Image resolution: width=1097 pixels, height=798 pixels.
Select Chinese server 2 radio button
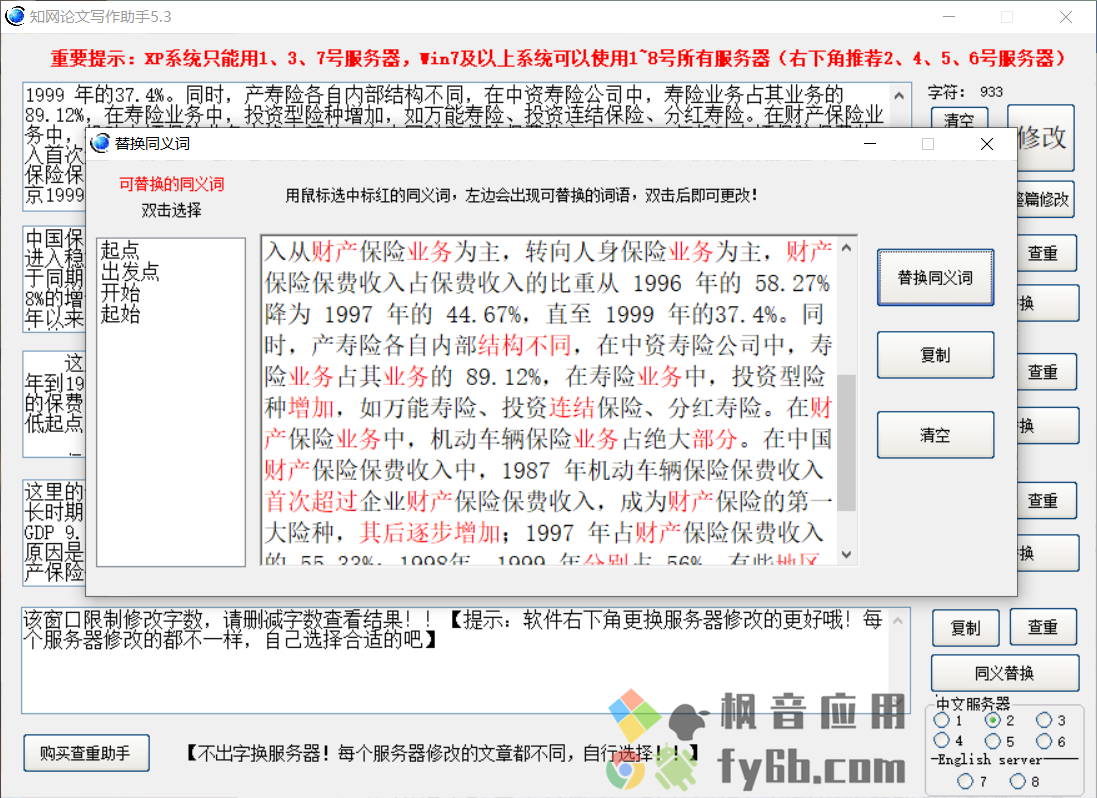coord(992,720)
